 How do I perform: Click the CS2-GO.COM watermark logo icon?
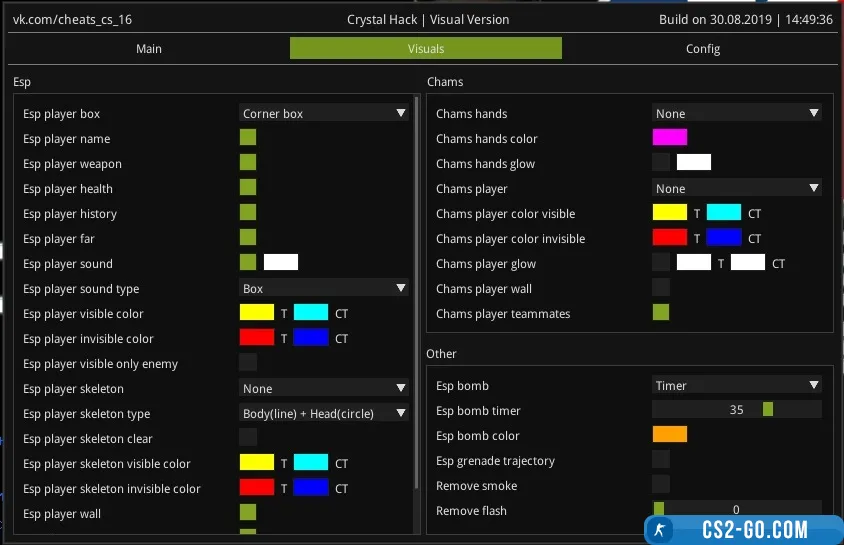click(x=660, y=529)
